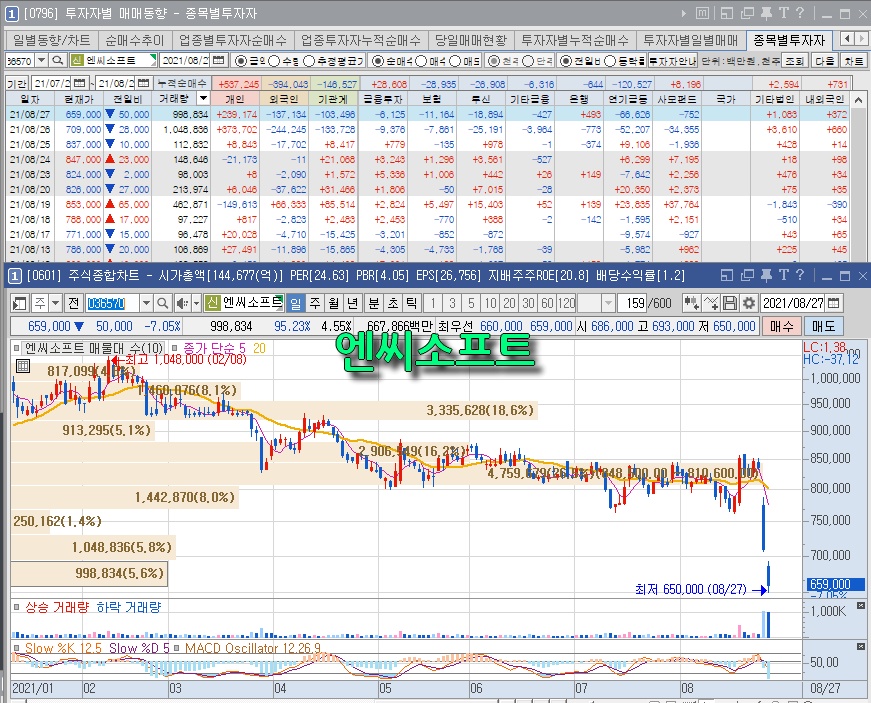Select the 매수 radio button
The height and width of the screenshot is (703, 871).
coord(421,61)
